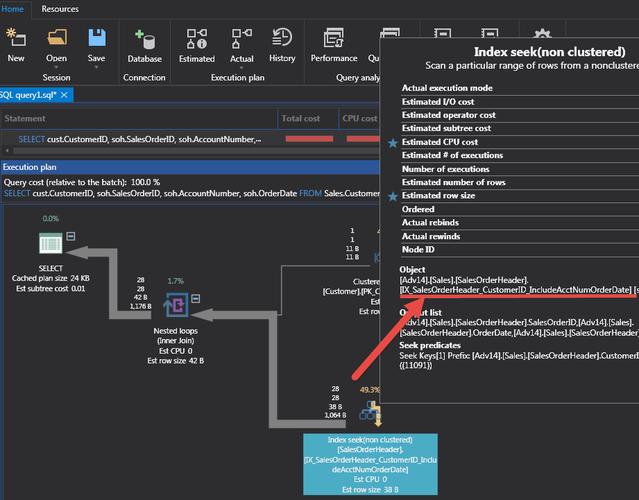Click the CPU cost red bar of the statement
The height and width of the screenshot is (500, 639).
coord(363,139)
